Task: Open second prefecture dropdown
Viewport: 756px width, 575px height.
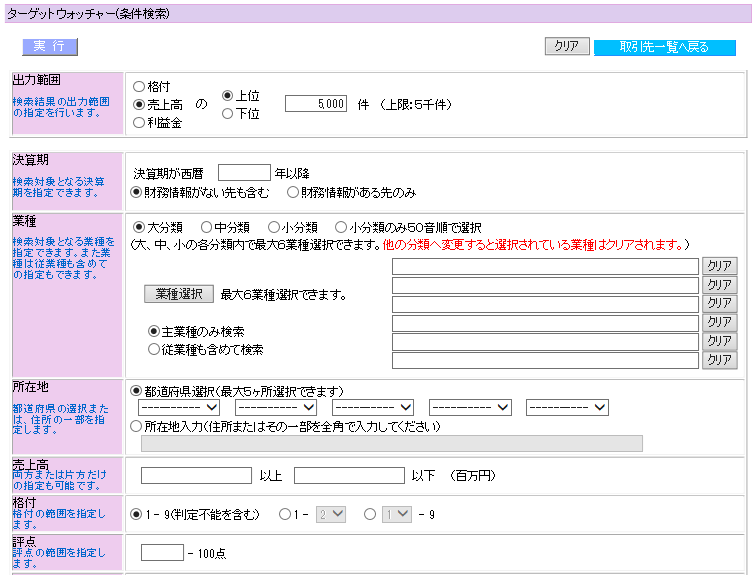Action: [276, 408]
